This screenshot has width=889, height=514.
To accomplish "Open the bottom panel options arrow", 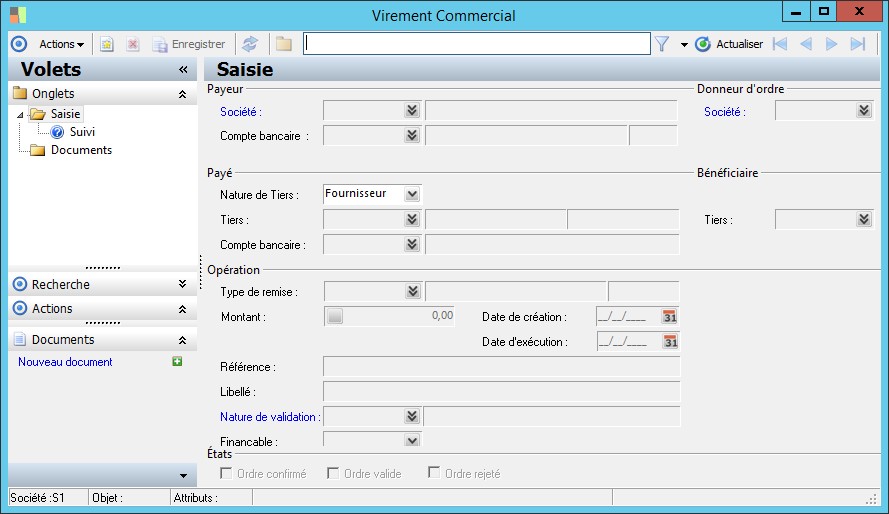I will [183, 475].
